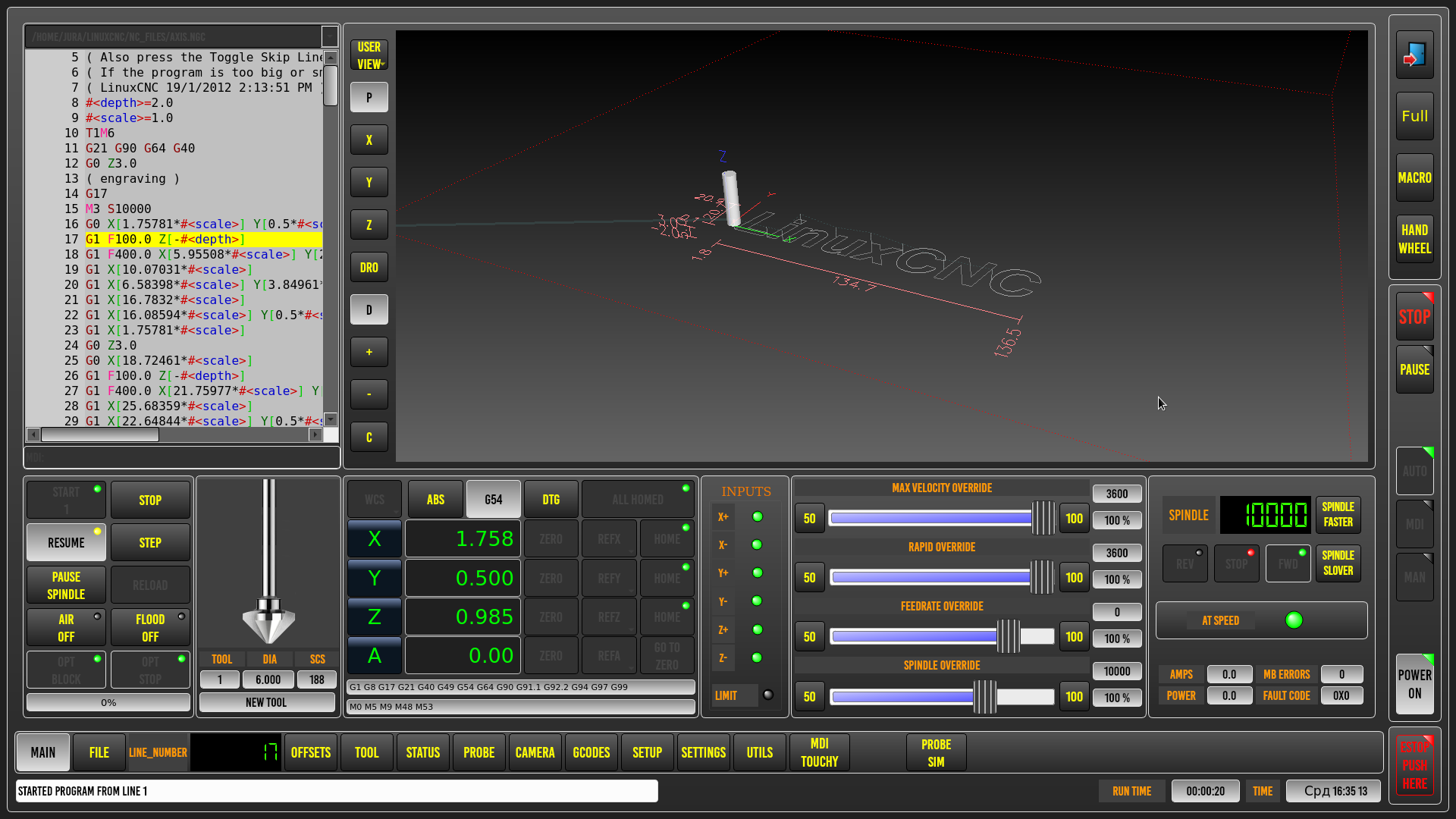
Task: Toggle Full screen mode
Action: point(1414,116)
